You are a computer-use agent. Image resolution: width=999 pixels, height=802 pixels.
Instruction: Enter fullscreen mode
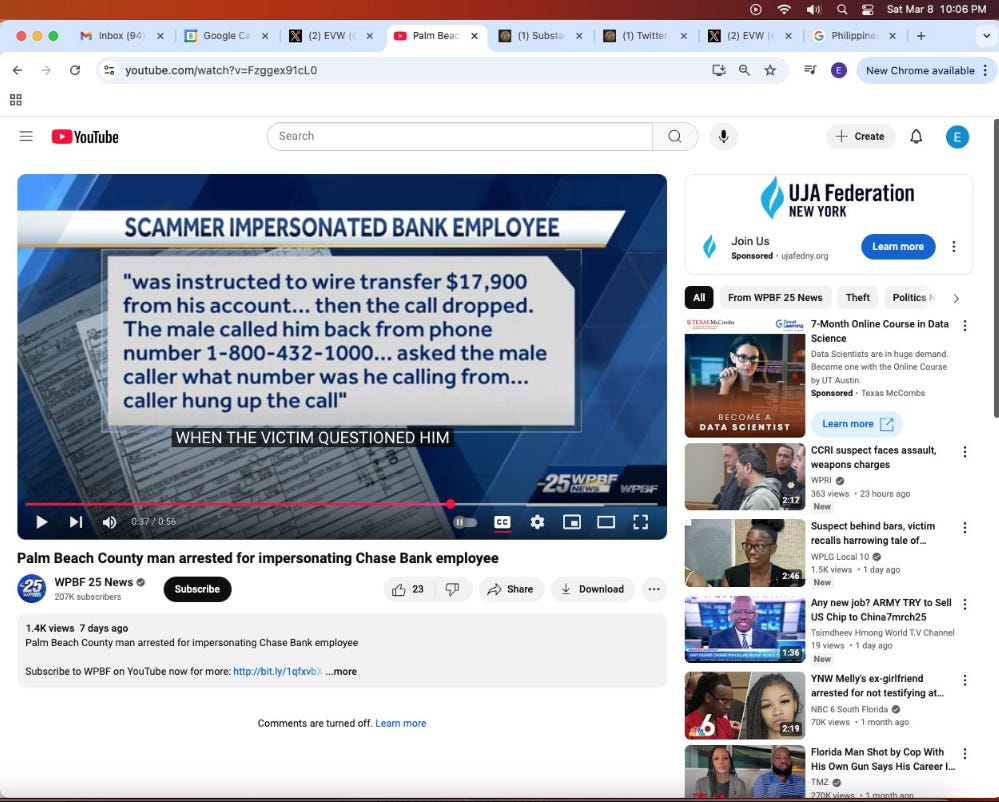[x=640, y=522]
